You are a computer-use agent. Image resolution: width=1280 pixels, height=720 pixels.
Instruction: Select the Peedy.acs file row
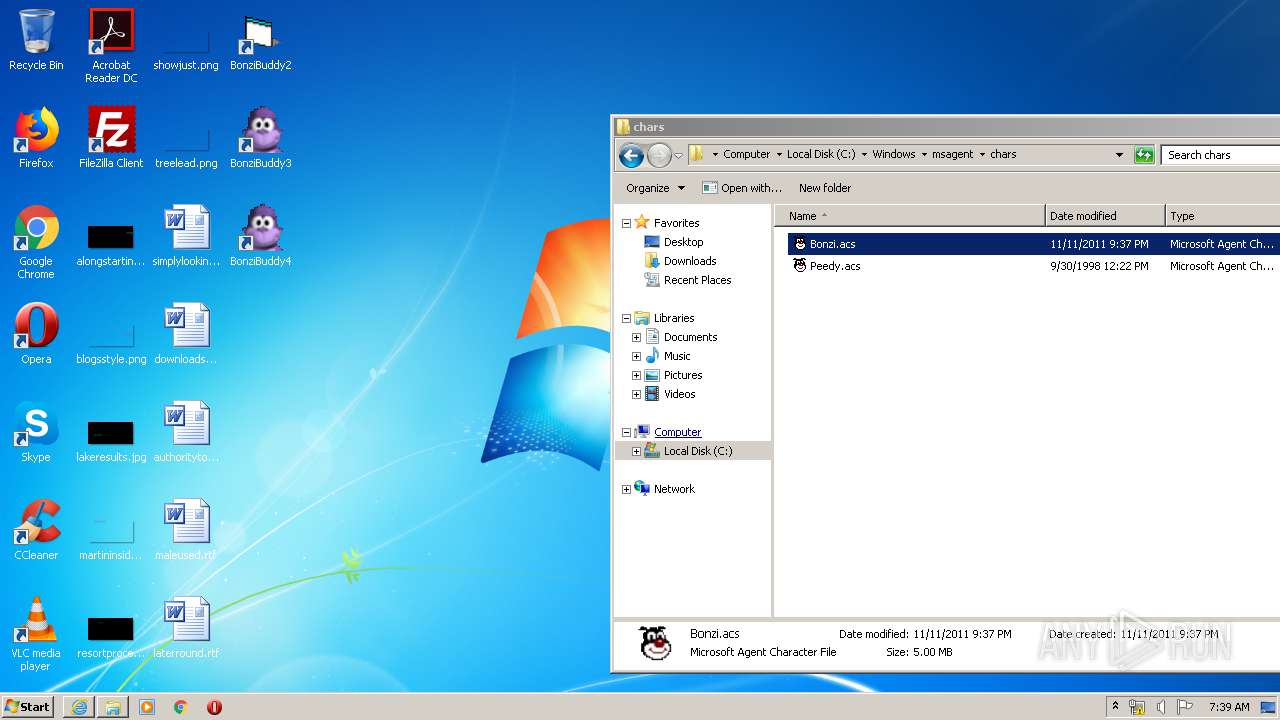point(1033,266)
